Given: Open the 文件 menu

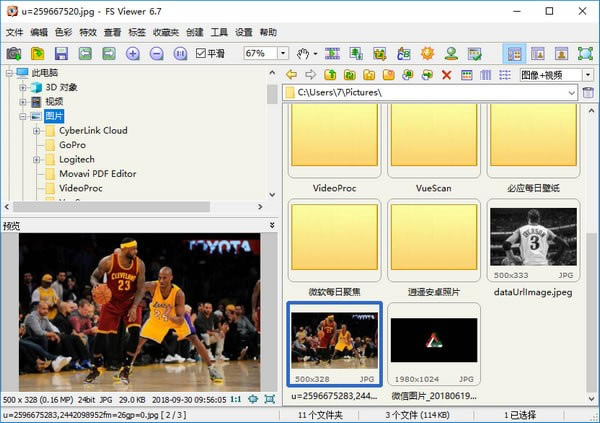Looking at the screenshot, I should point(14,32).
